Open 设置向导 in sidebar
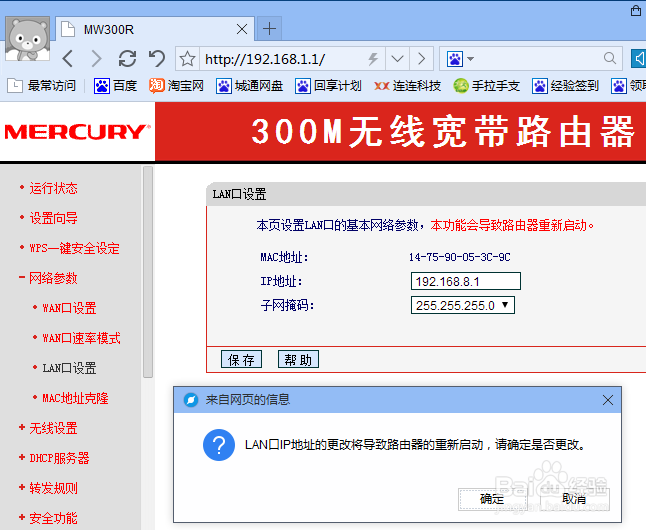The height and width of the screenshot is (530, 646). [x=53, y=218]
